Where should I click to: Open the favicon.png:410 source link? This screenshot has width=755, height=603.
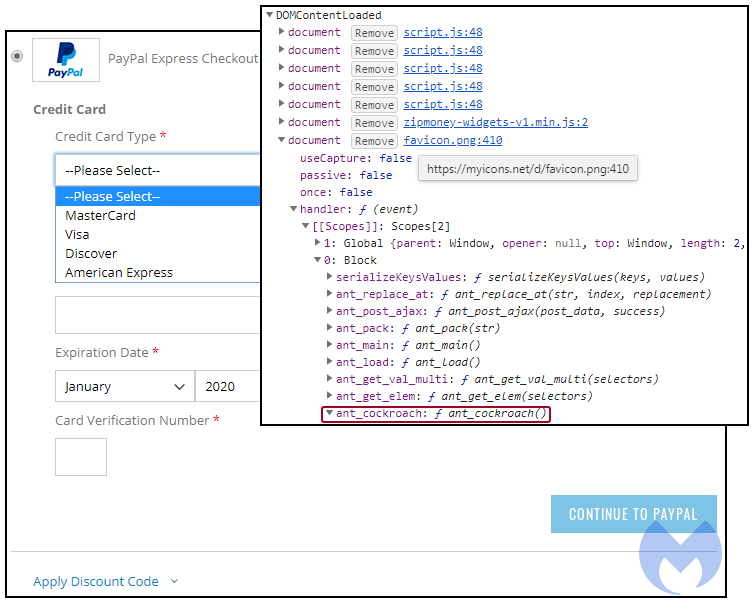[x=452, y=140]
